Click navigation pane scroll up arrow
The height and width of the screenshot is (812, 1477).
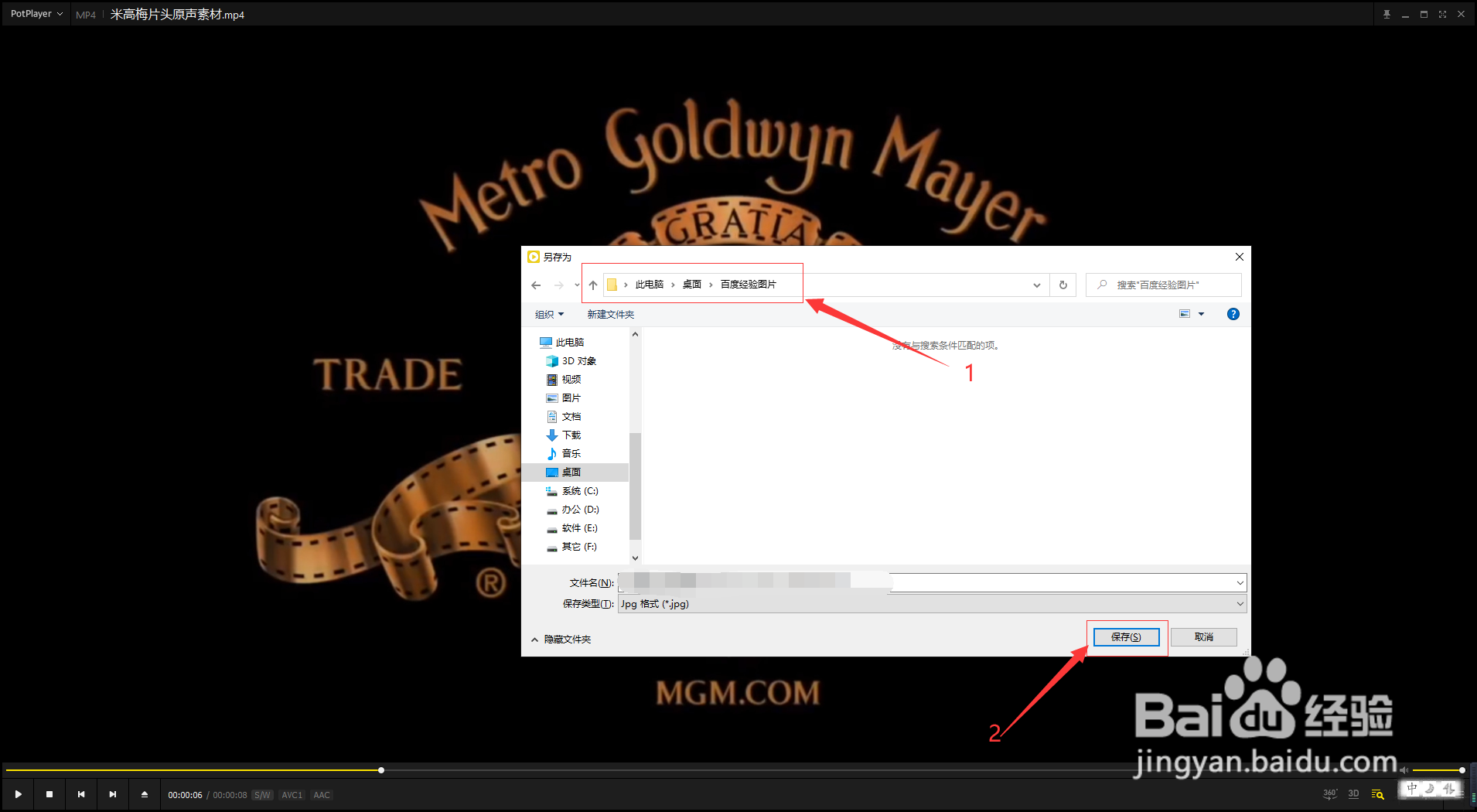635,334
